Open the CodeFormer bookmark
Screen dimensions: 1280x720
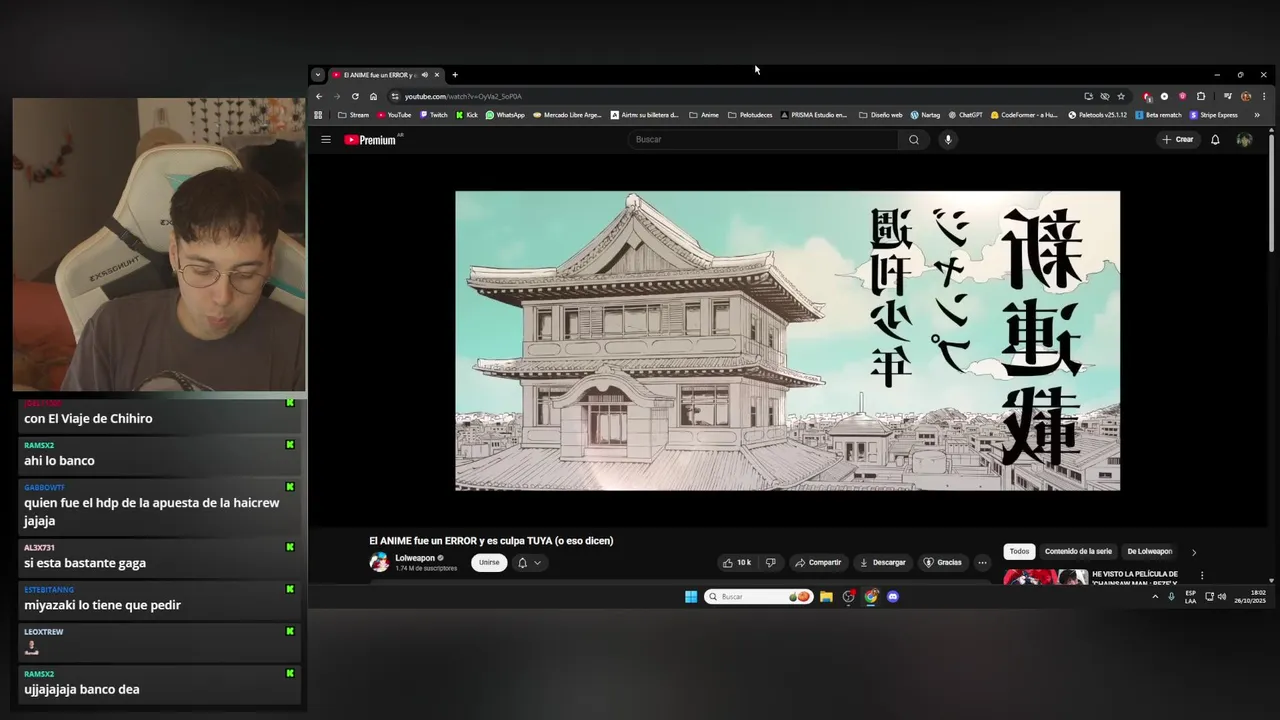click(x=1024, y=115)
